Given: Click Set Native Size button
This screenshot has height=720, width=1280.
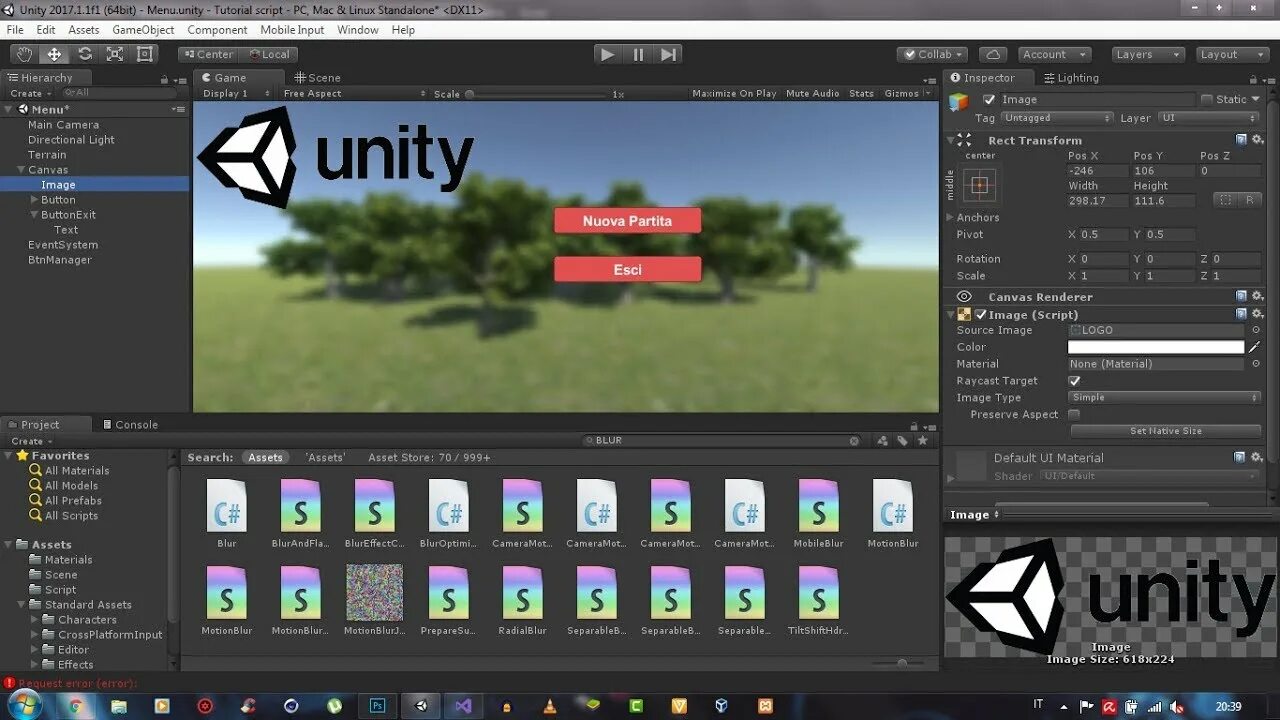Looking at the screenshot, I should 1165,431.
